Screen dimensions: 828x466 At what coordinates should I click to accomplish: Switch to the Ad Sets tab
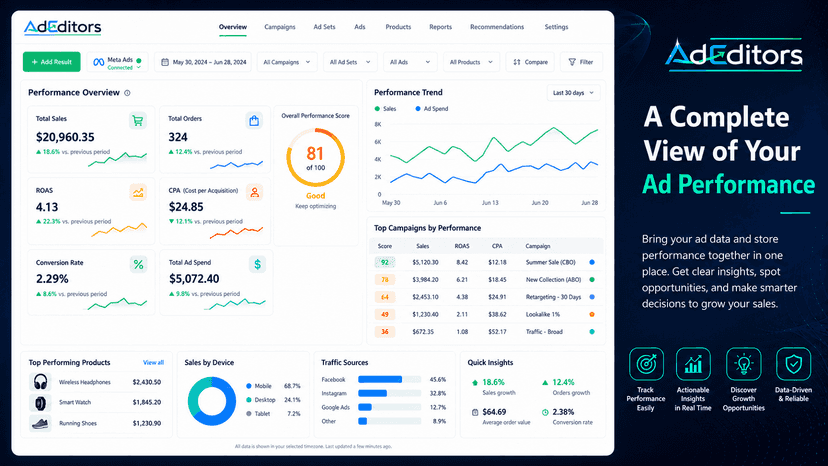click(324, 27)
